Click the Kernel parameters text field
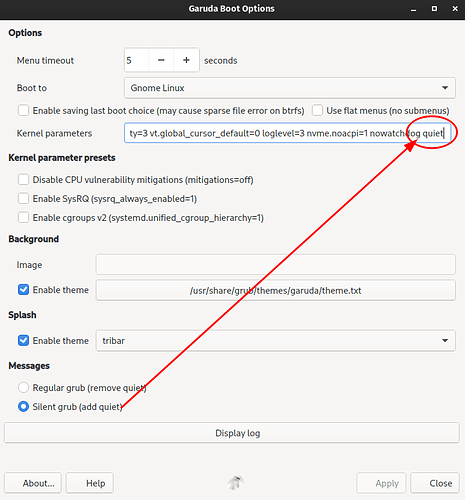The width and height of the screenshot is (465, 500). point(288,133)
